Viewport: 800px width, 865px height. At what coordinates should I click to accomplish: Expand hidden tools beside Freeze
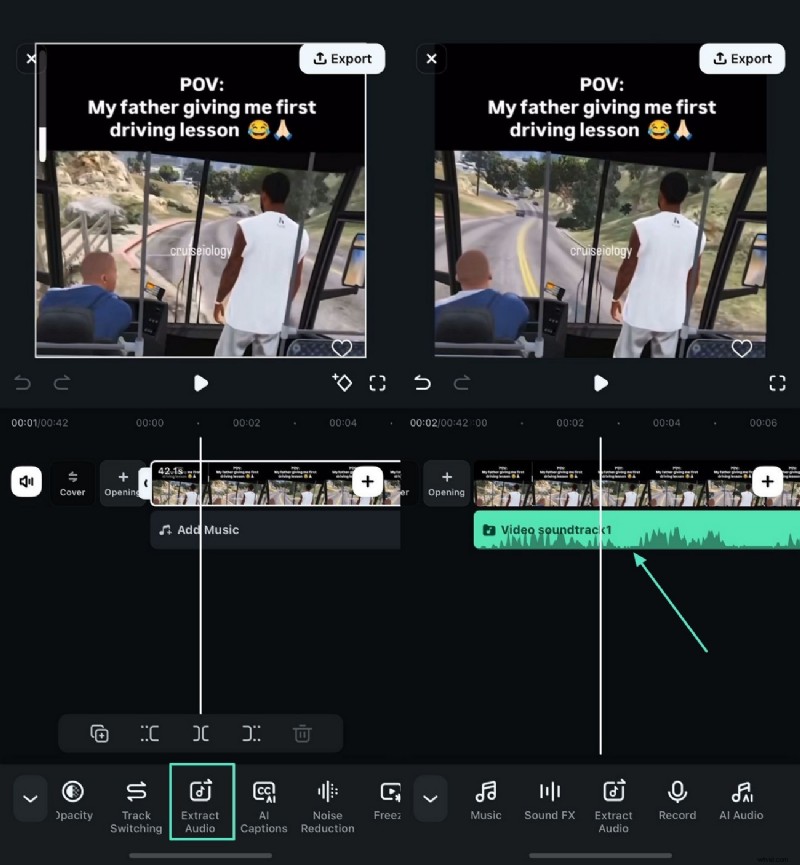tap(430, 798)
